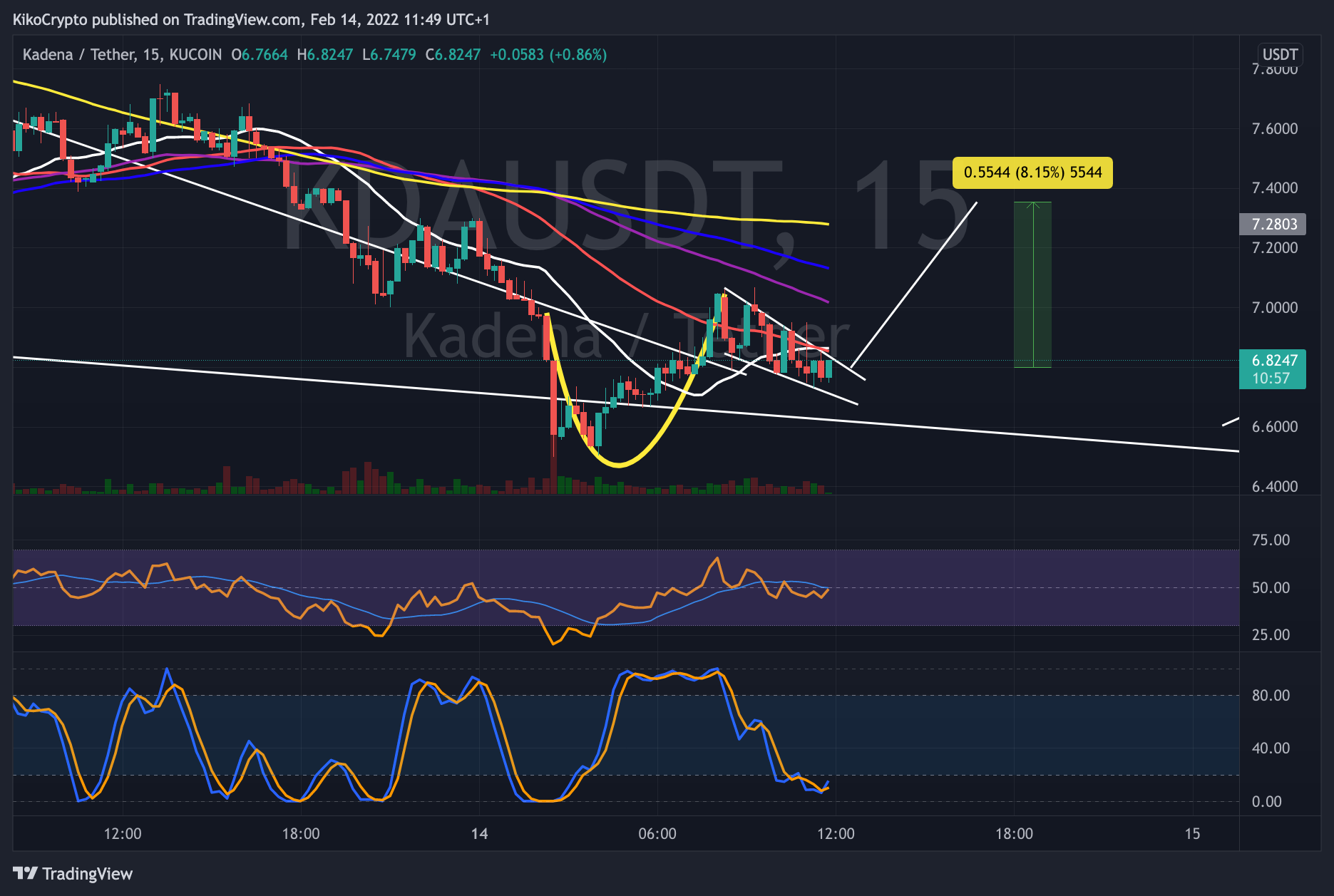Click the 7.6000 price axis label
Viewport: 1334px width, 896px height.
point(1275,129)
